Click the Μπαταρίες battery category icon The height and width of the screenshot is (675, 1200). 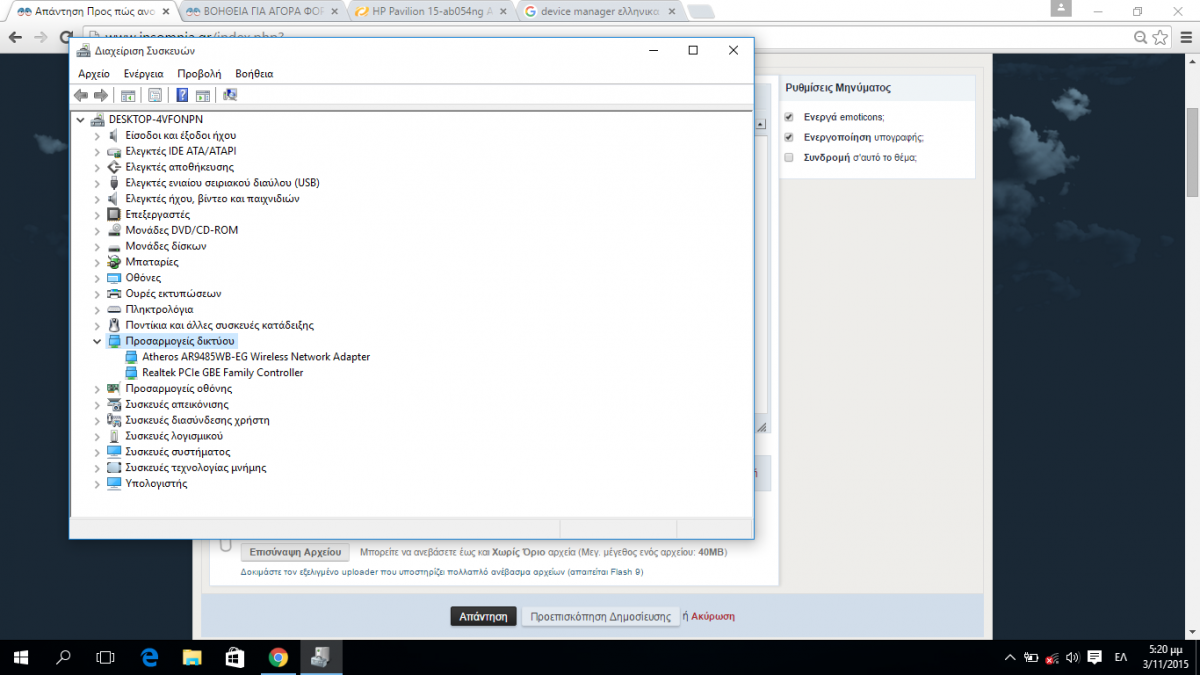[x=115, y=262]
